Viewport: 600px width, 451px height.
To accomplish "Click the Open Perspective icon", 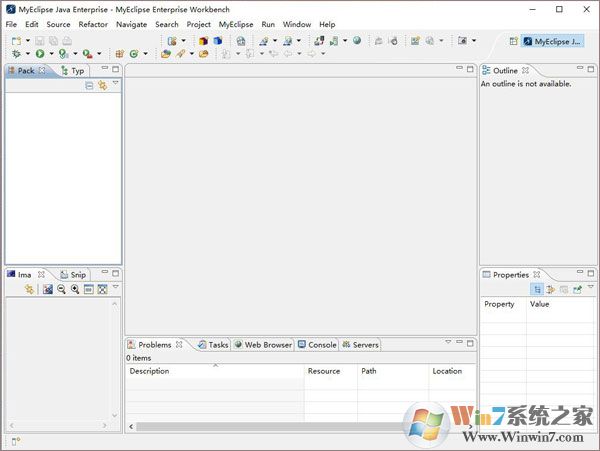I will coord(513,42).
